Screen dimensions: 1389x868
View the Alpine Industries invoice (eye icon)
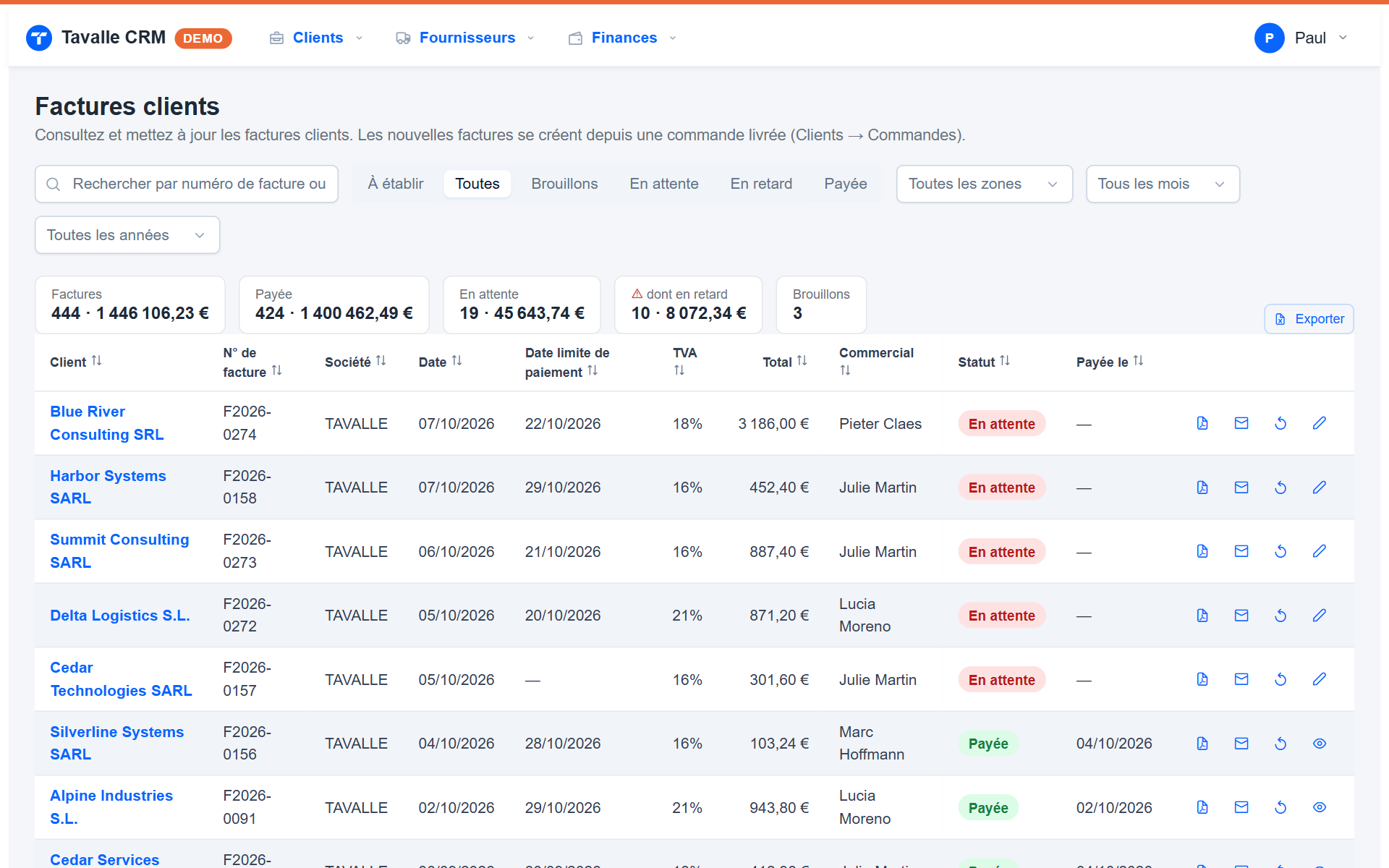point(1320,807)
